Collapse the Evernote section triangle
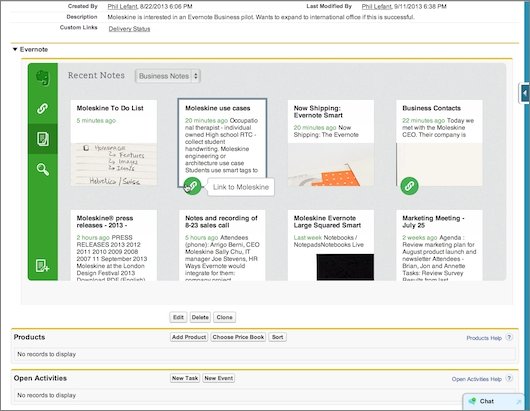 15,49
